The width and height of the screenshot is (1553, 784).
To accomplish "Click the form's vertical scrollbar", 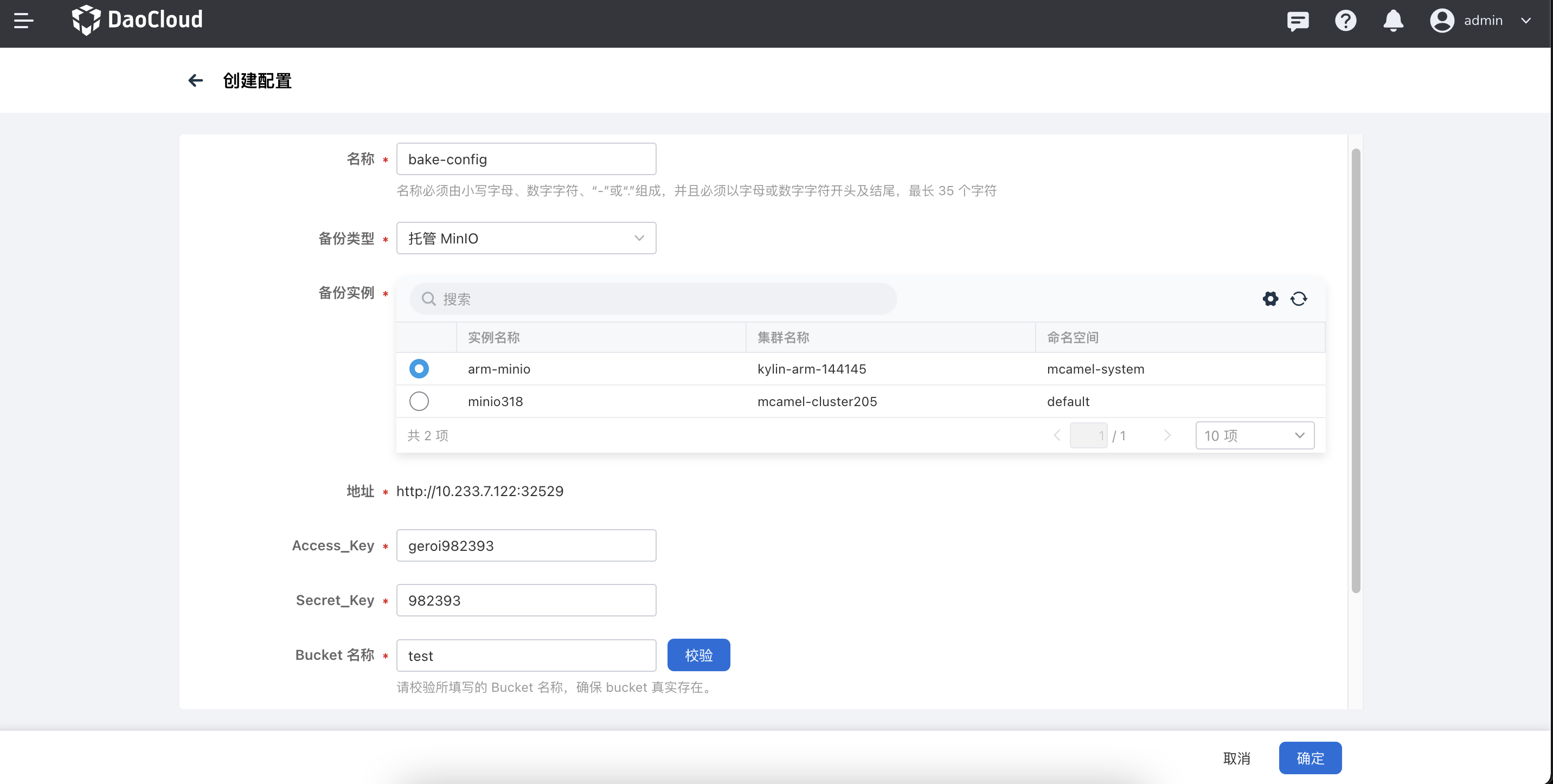I will 1356,371.
